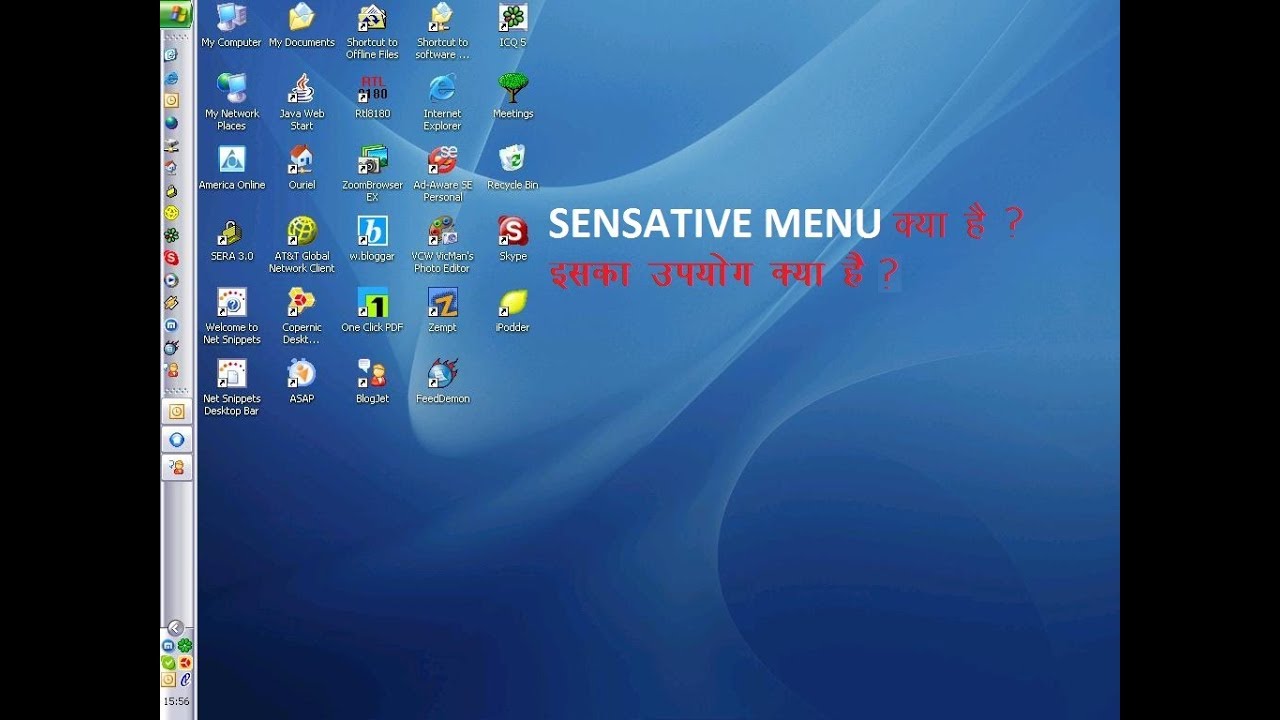Switch to the person-icon taskbar window button
1280x720 pixels.
177,466
